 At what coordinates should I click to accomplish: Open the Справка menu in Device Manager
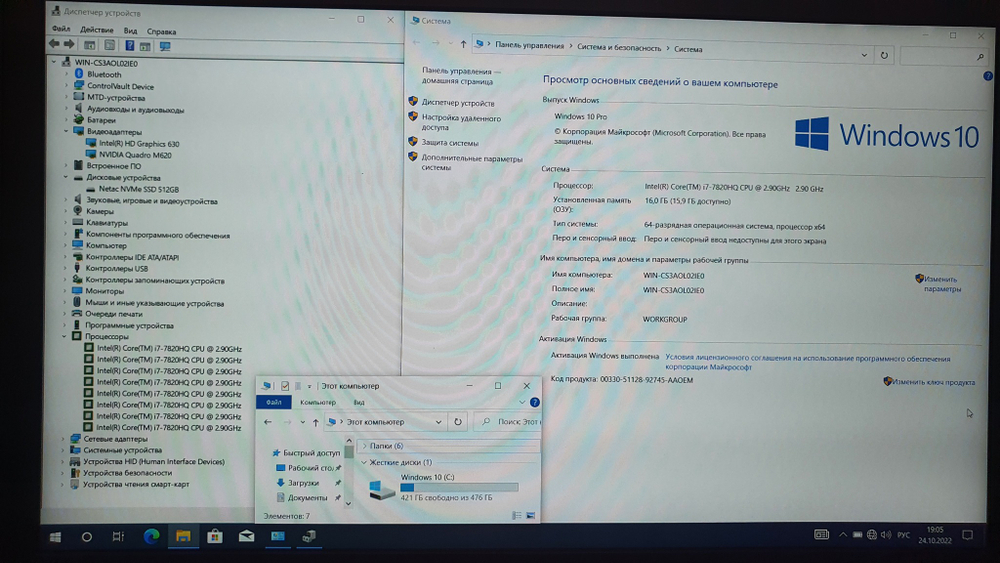[x=161, y=31]
